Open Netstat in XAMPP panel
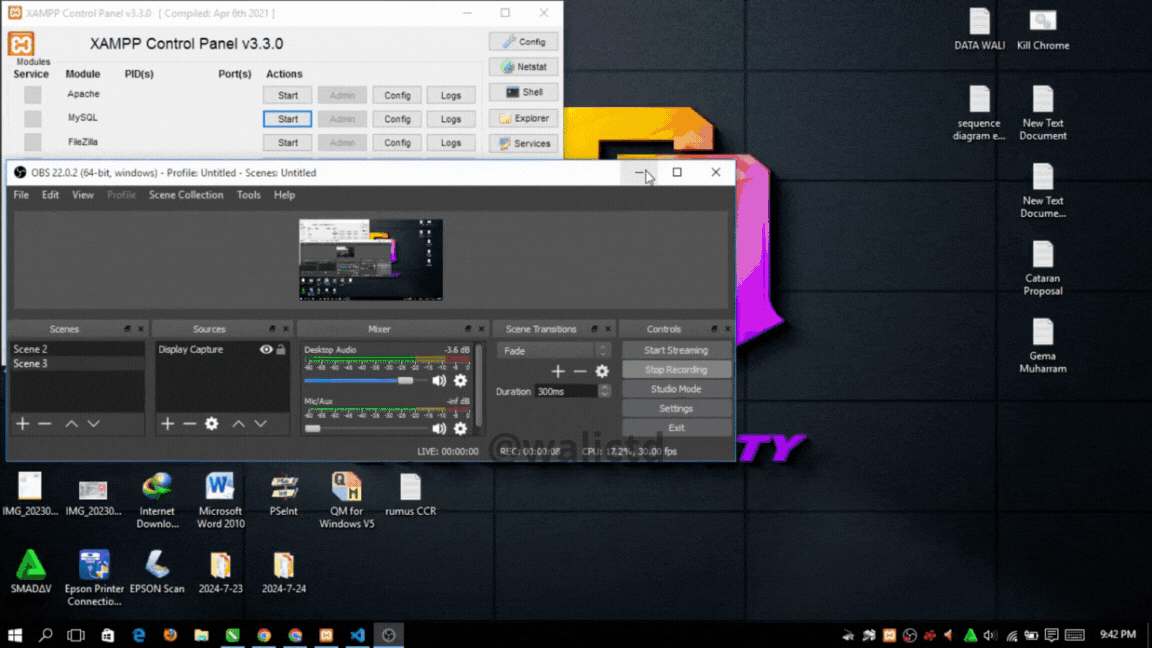Screen dimensions: 1152x648 [523, 67]
